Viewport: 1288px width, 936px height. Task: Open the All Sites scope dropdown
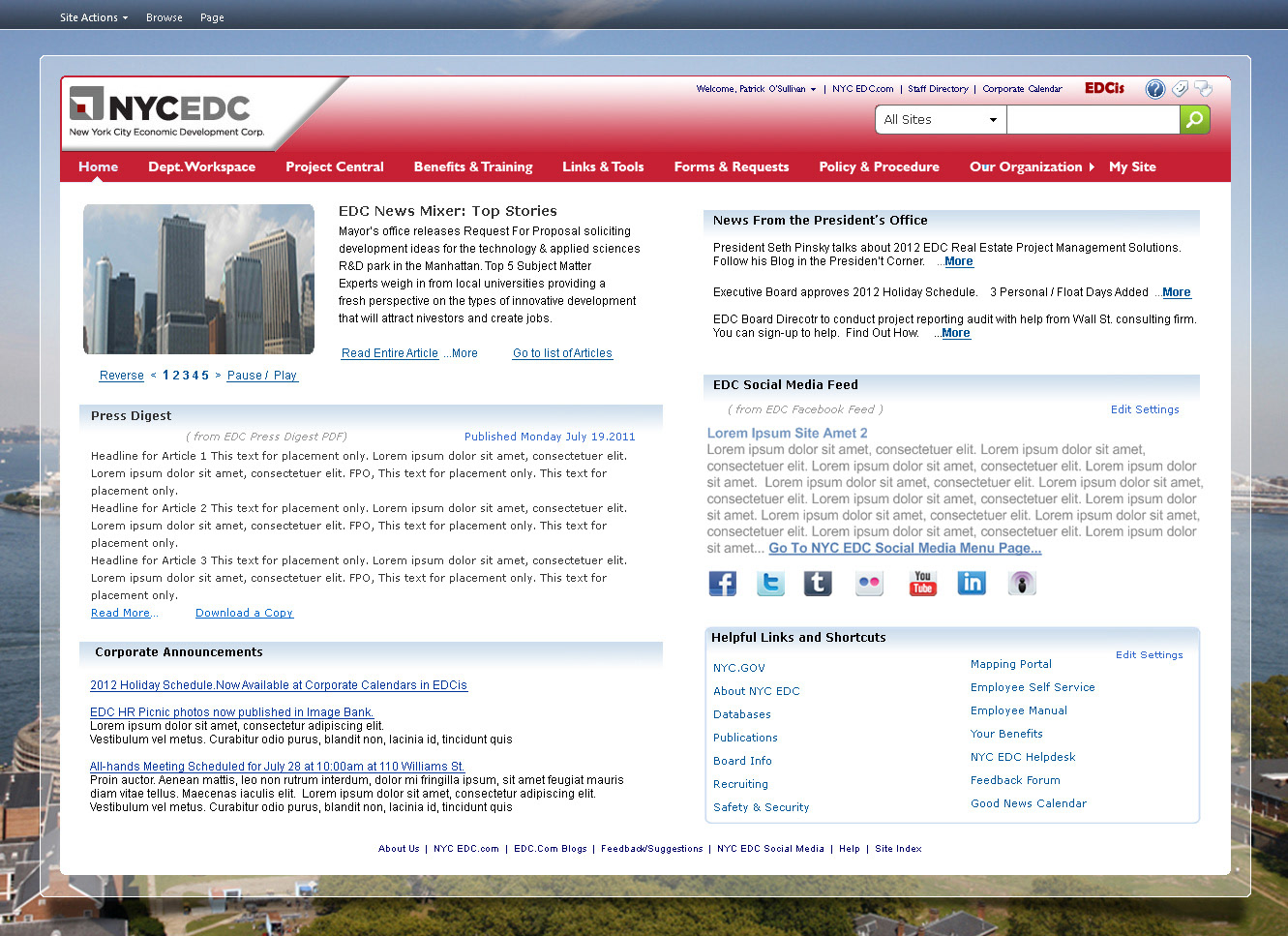[941, 120]
